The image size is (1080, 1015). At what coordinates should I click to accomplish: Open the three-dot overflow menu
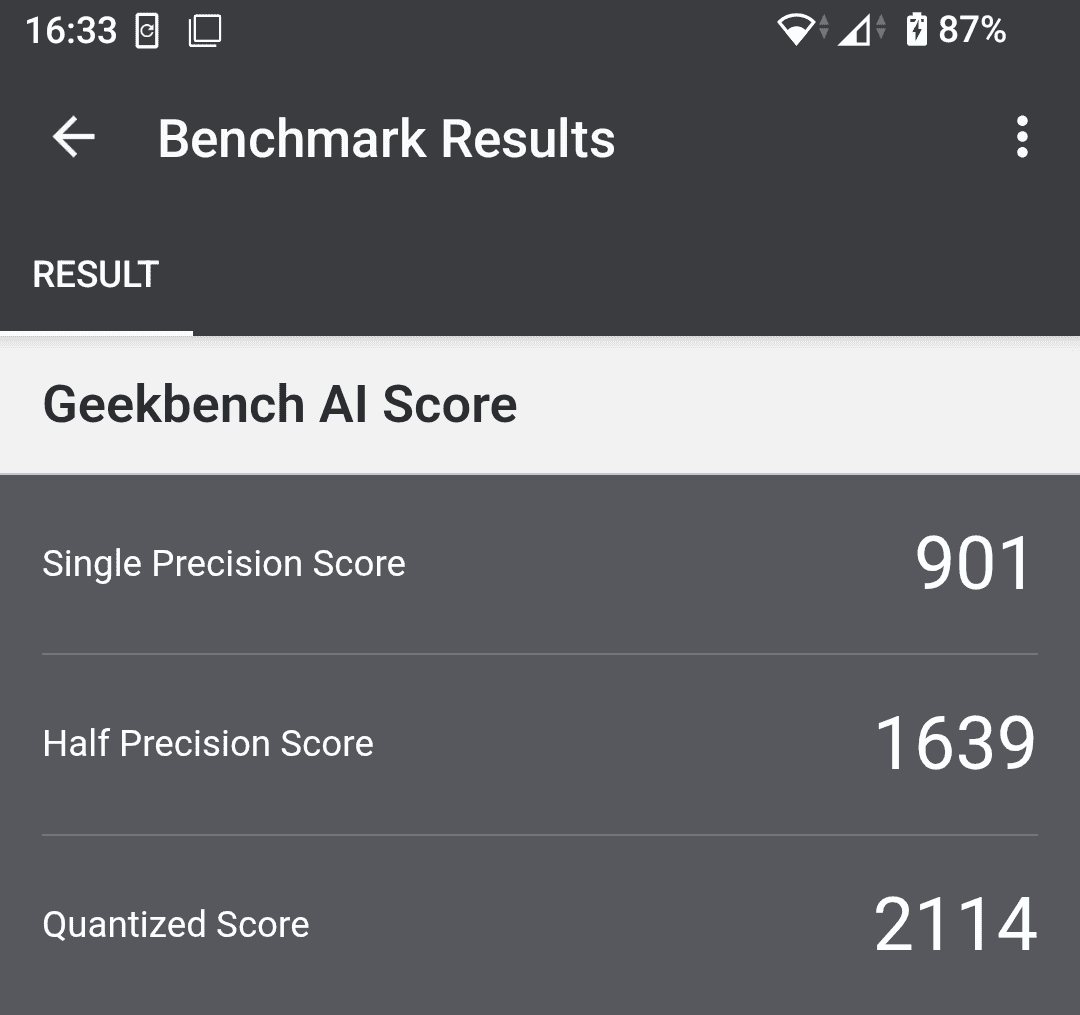tap(1022, 137)
